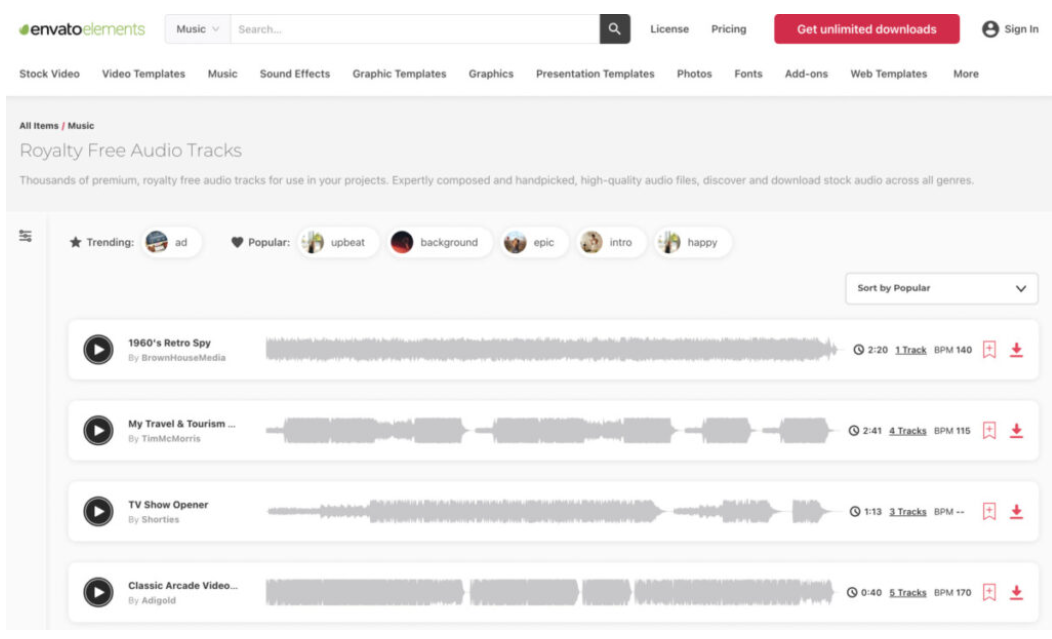Open the 1960's Retro Spy title
The width and height of the screenshot is (1052, 639).
point(169,342)
